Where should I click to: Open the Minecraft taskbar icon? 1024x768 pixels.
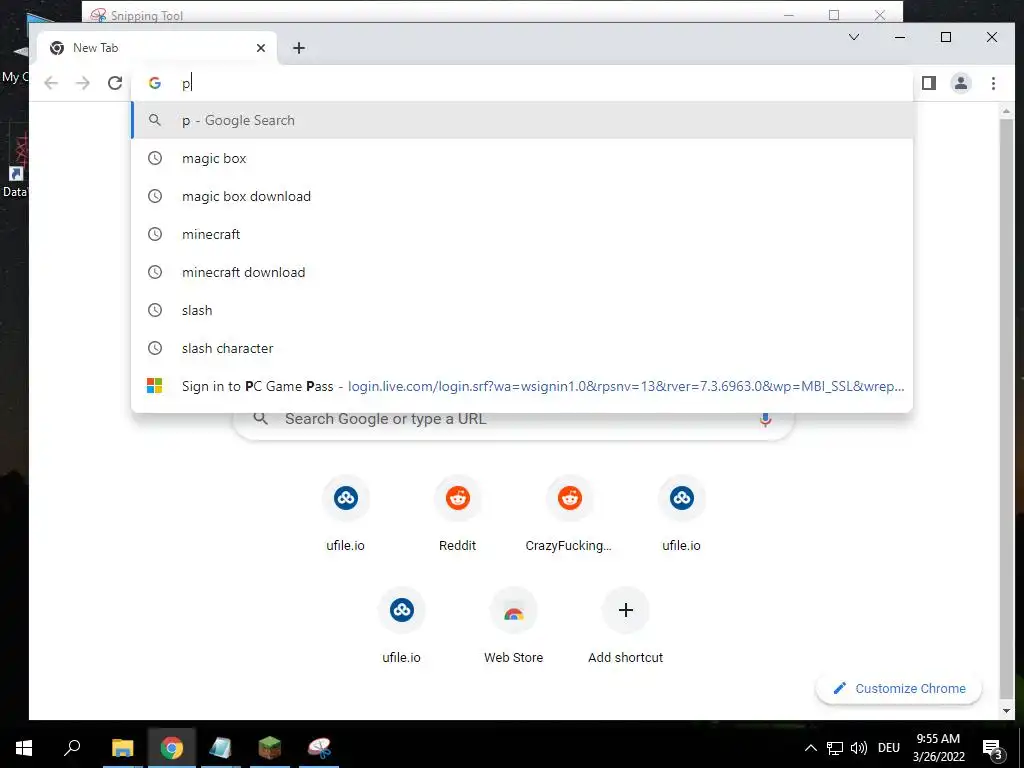[269, 747]
